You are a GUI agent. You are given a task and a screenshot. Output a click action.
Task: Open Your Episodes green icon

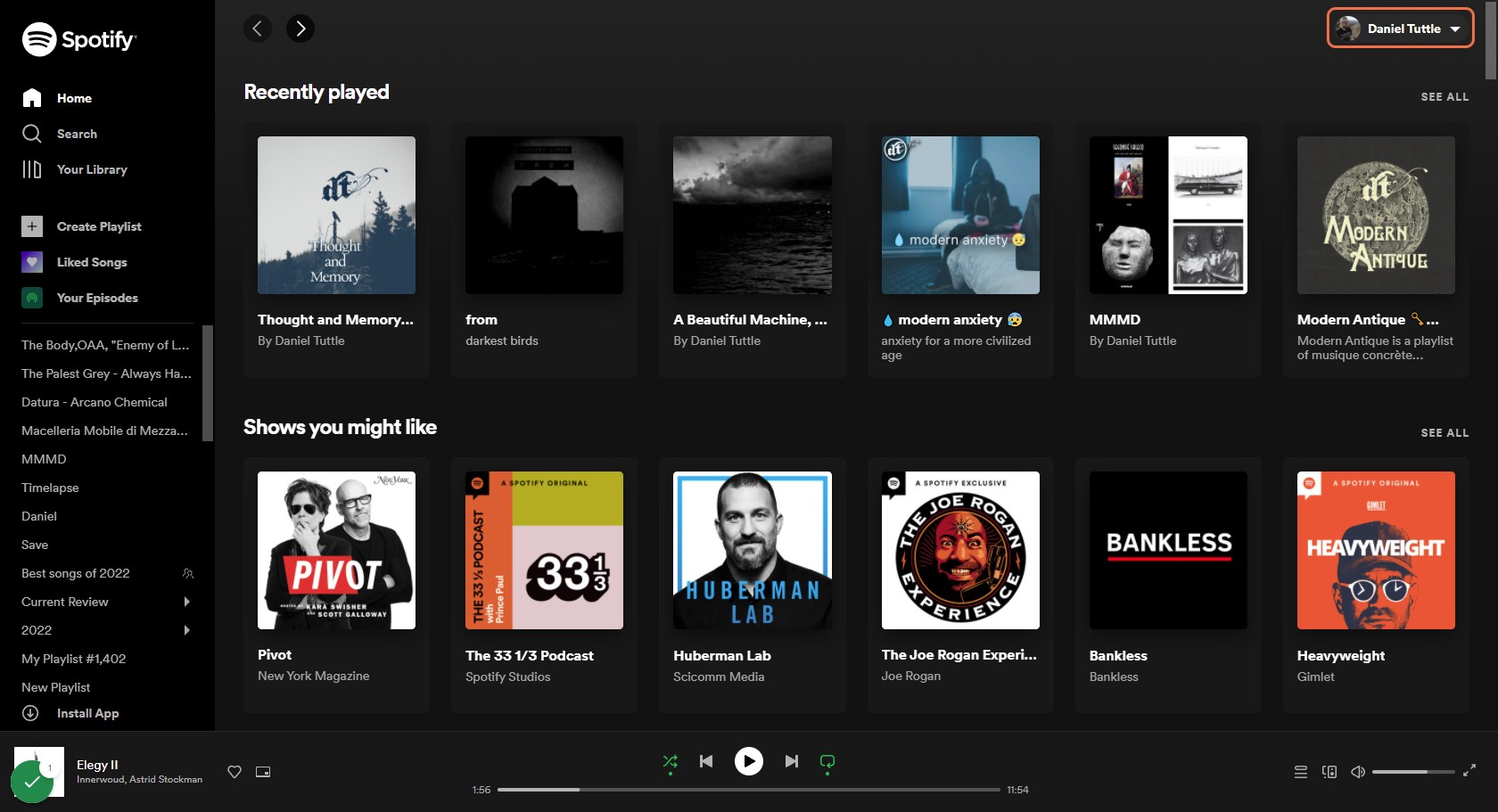pyautogui.click(x=32, y=298)
